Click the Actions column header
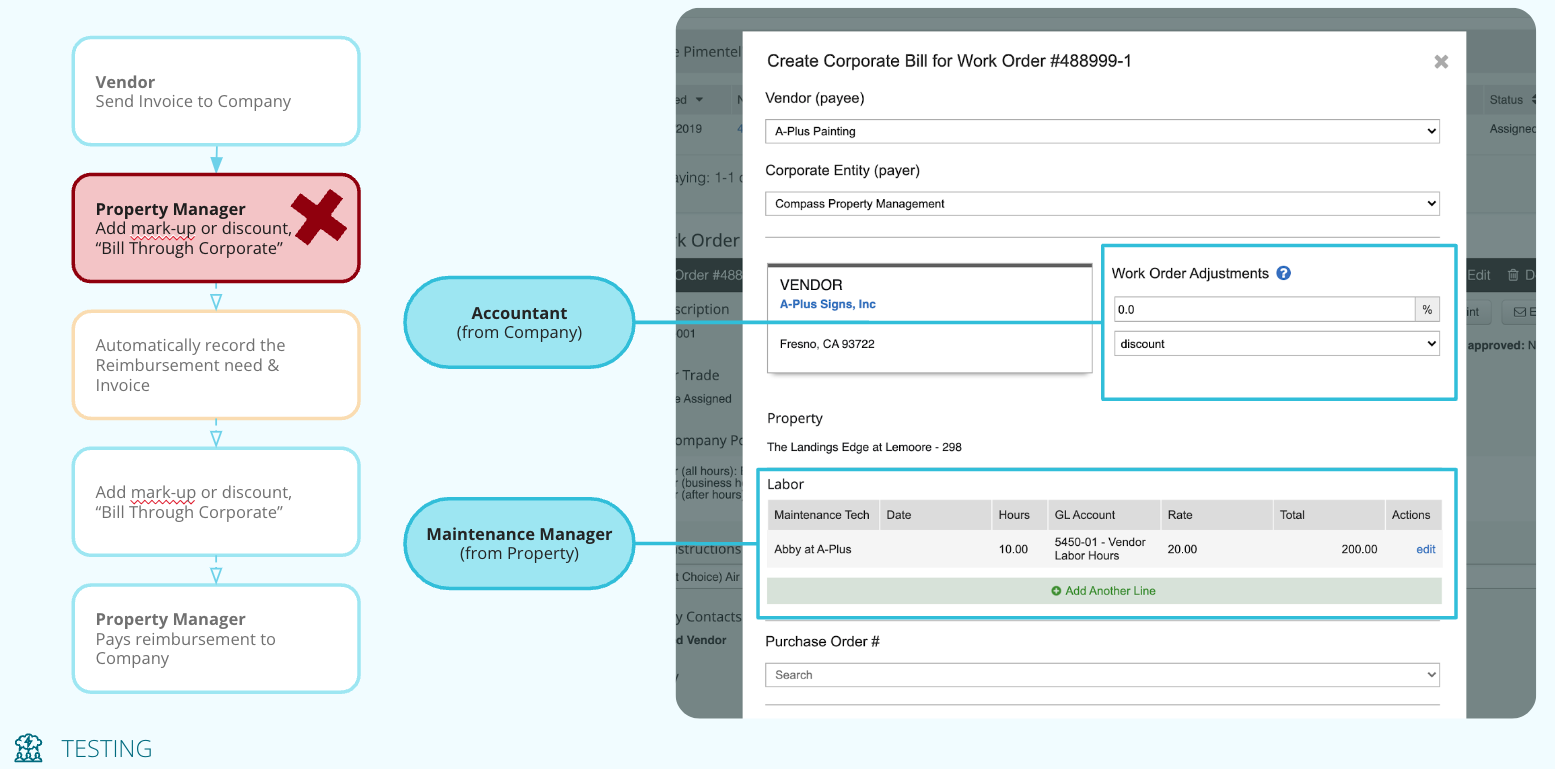Screen dimensions: 1555x769 click(1411, 515)
